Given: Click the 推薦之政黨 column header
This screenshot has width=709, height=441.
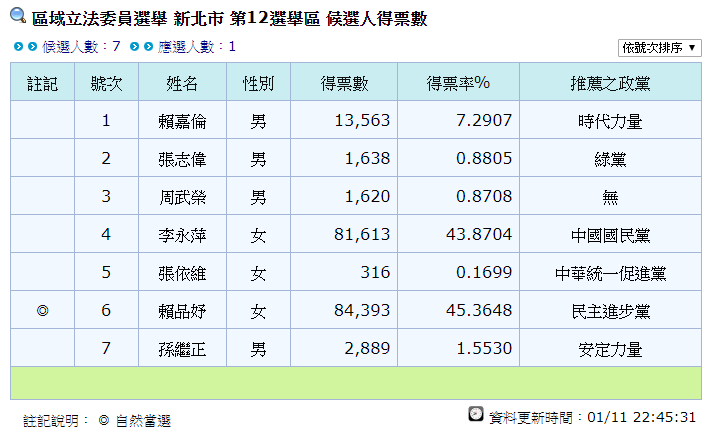Looking at the screenshot, I should tap(610, 83).
